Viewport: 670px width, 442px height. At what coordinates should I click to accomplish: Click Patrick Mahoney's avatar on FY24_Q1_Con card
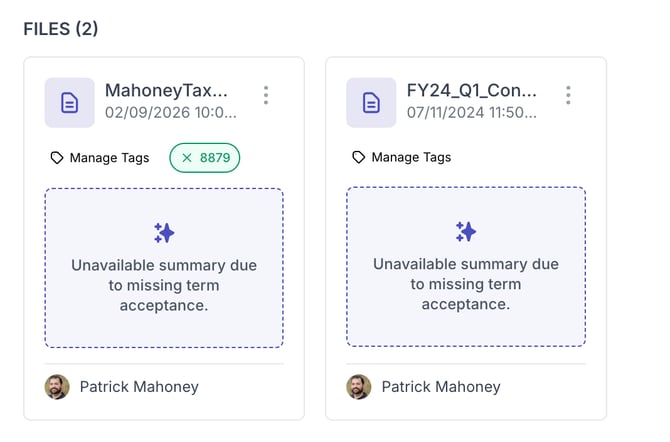(x=359, y=387)
